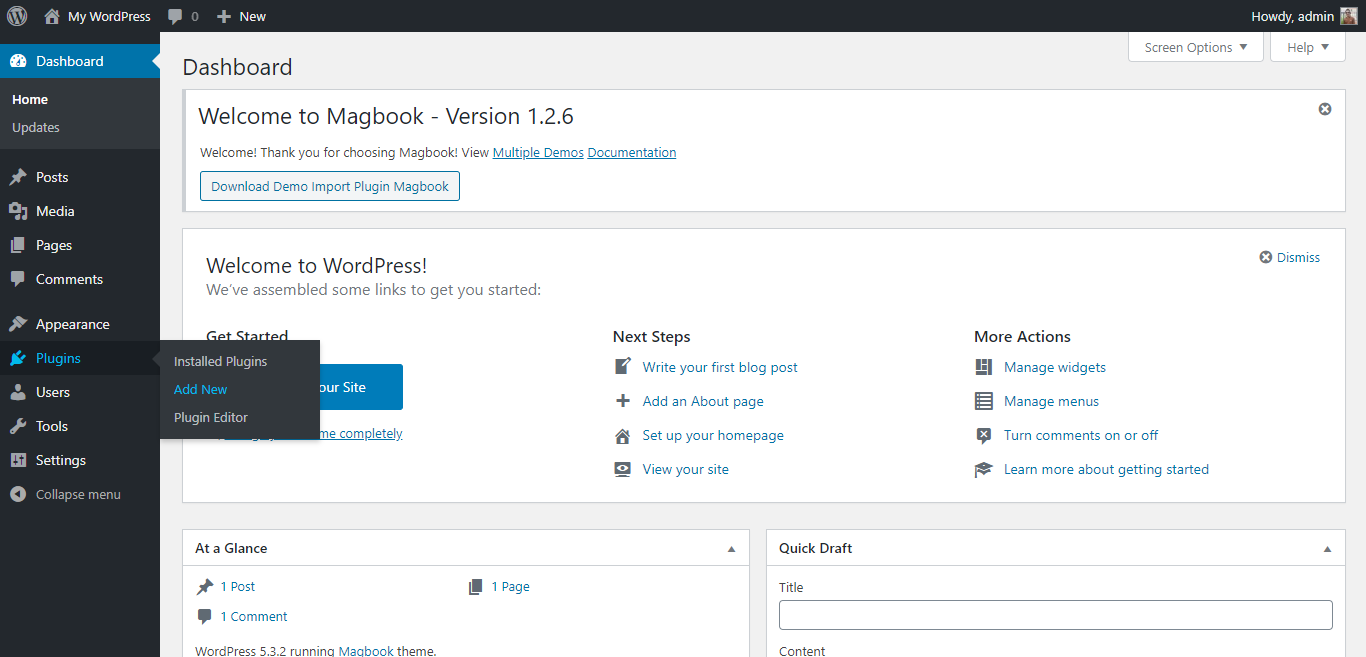Click View your site link
1366x657 pixels.
pos(686,469)
